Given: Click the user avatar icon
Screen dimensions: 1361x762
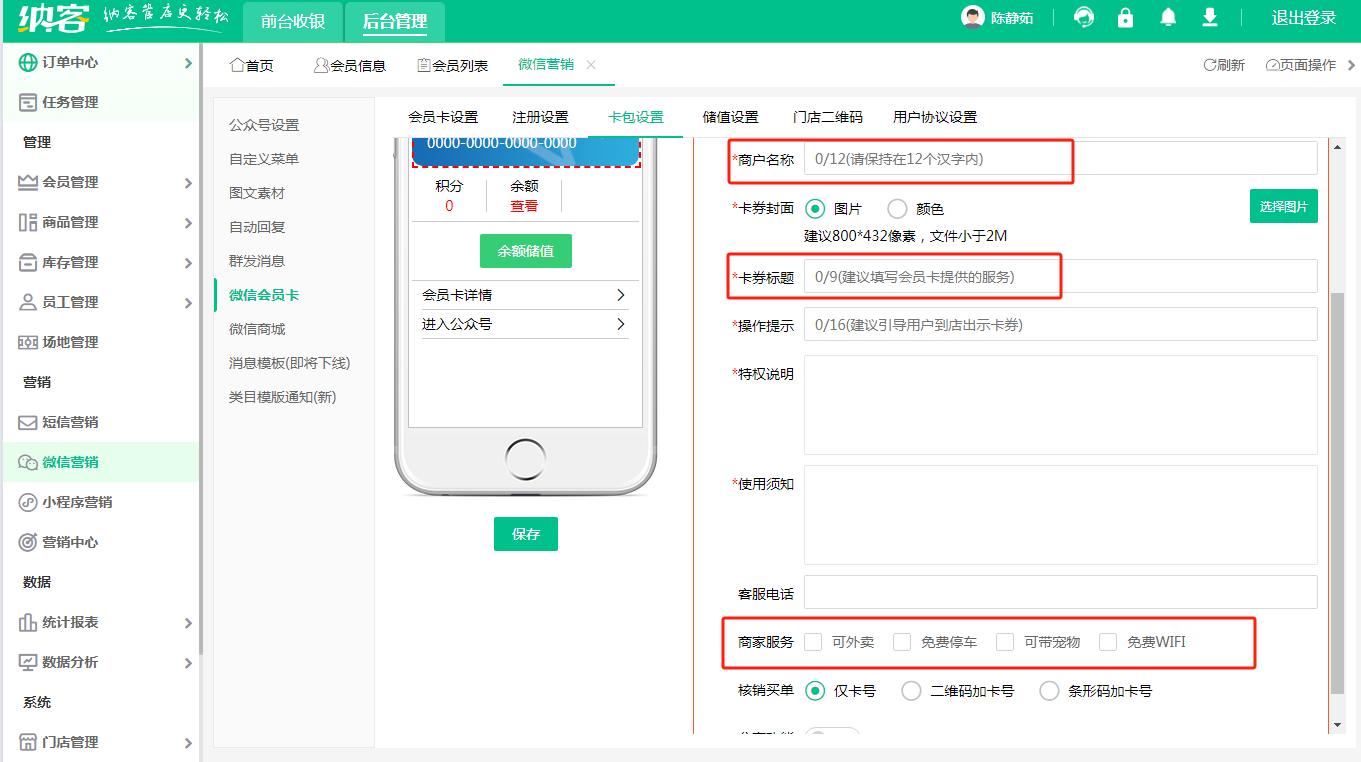Looking at the screenshot, I should [x=972, y=18].
